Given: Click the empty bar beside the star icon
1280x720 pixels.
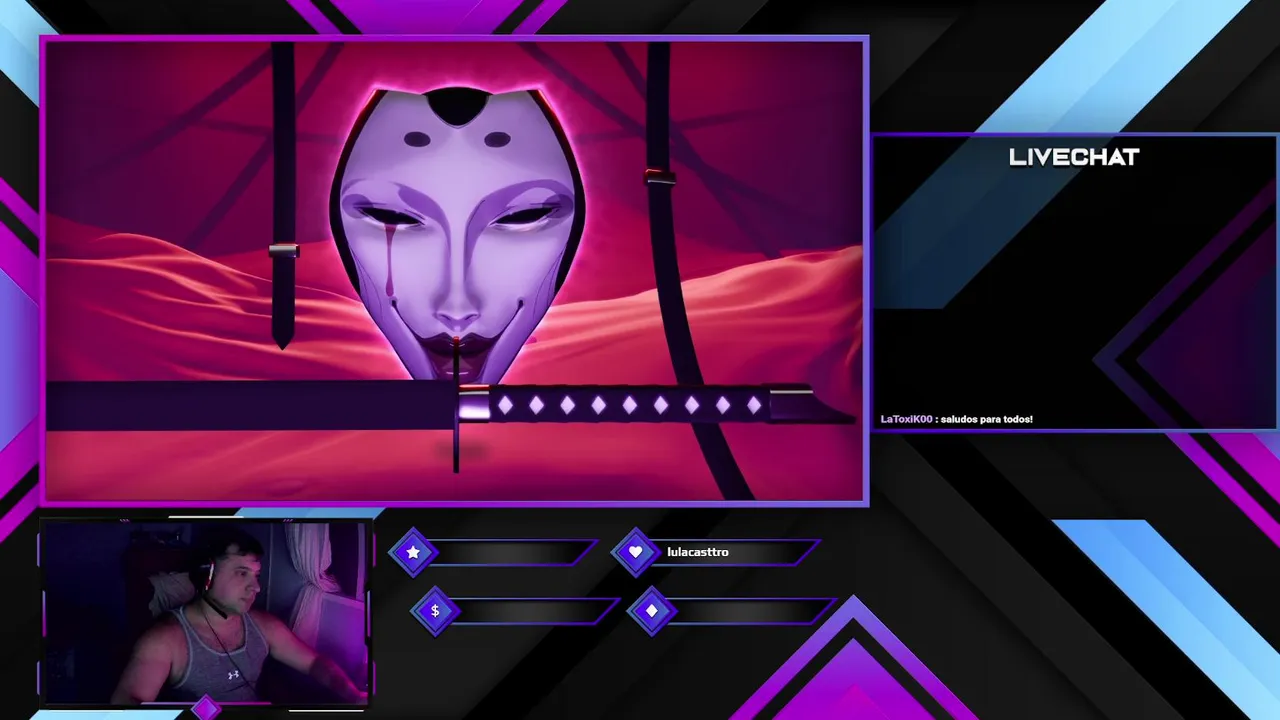Looking at the screenshot, I should pyautogui.click(x=515, y=552).
